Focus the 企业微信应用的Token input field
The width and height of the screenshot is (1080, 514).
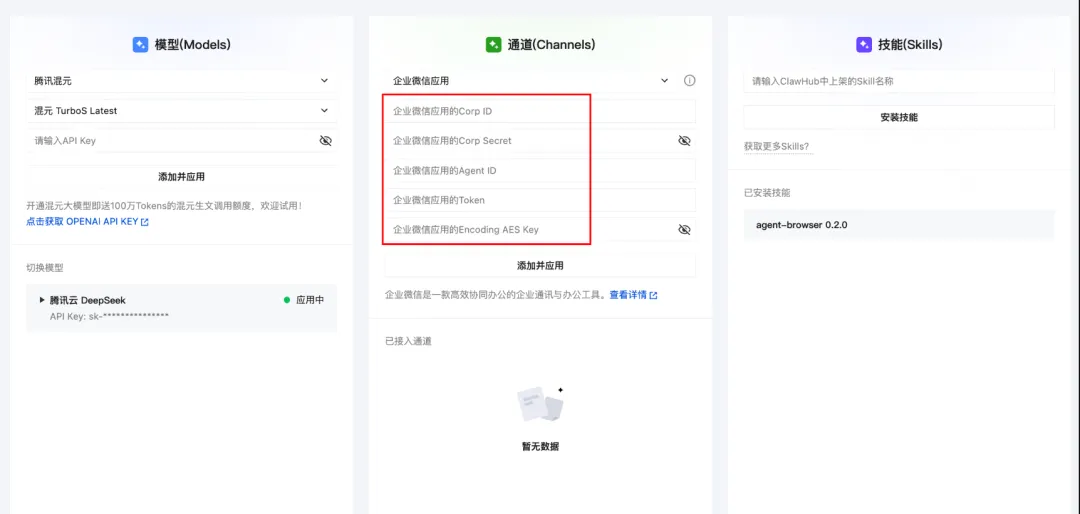coord(540,200)
